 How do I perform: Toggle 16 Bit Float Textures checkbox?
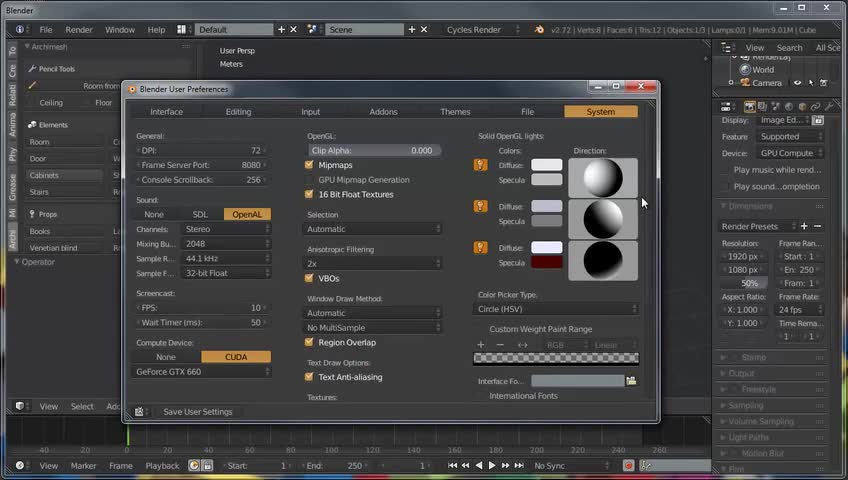tap(309, 194)
